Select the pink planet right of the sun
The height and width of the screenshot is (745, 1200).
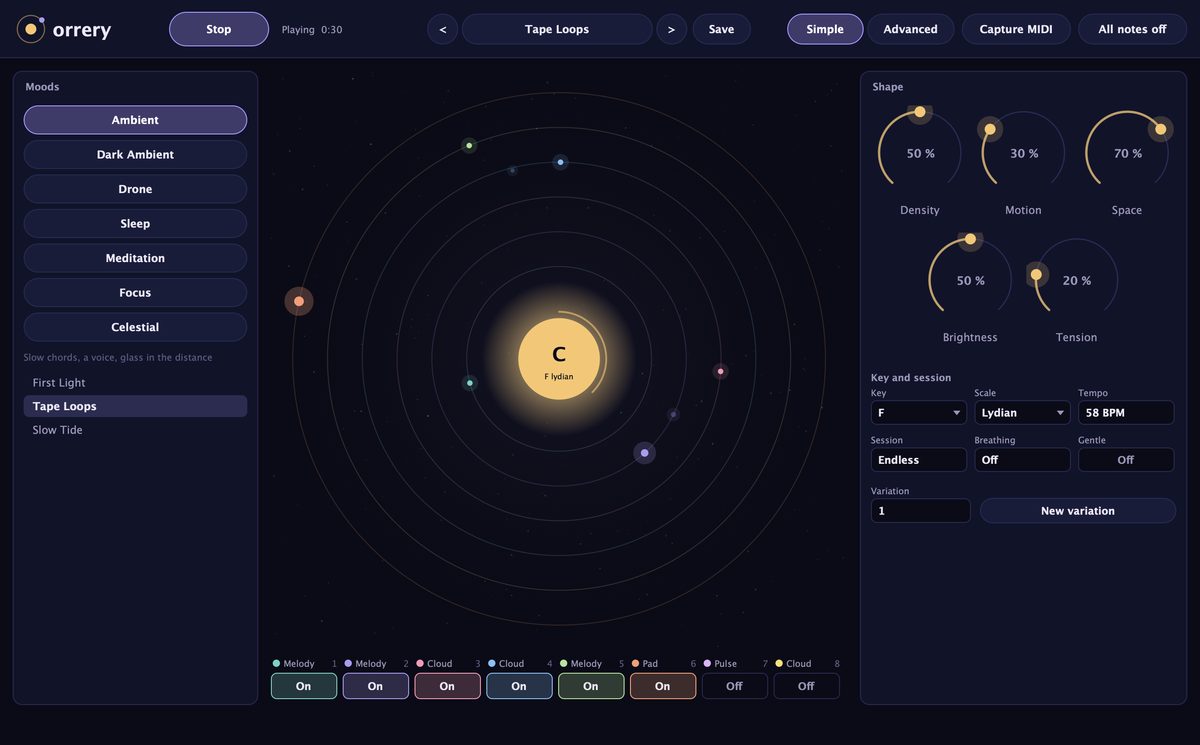coord(720,371)
